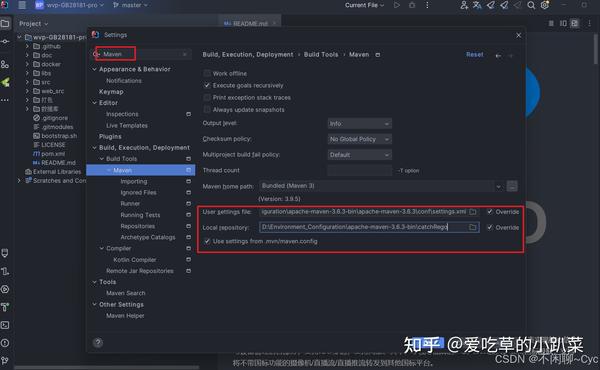Toggle Override checkbox for User settings file
Viewport: 600px width, 370px height.
coord(490,212)
